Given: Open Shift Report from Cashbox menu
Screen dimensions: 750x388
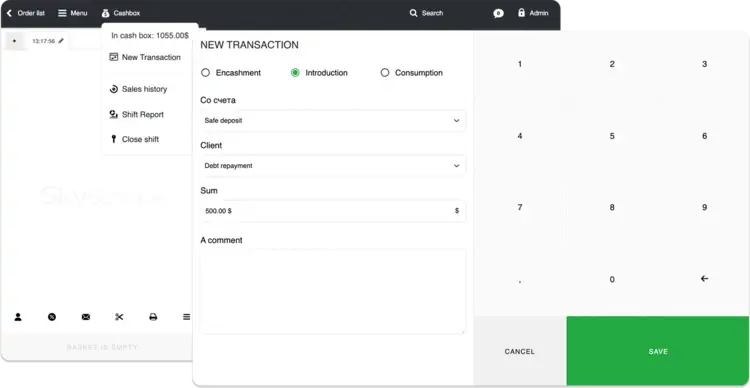Looking at the screenshot, I should point(136,114).
